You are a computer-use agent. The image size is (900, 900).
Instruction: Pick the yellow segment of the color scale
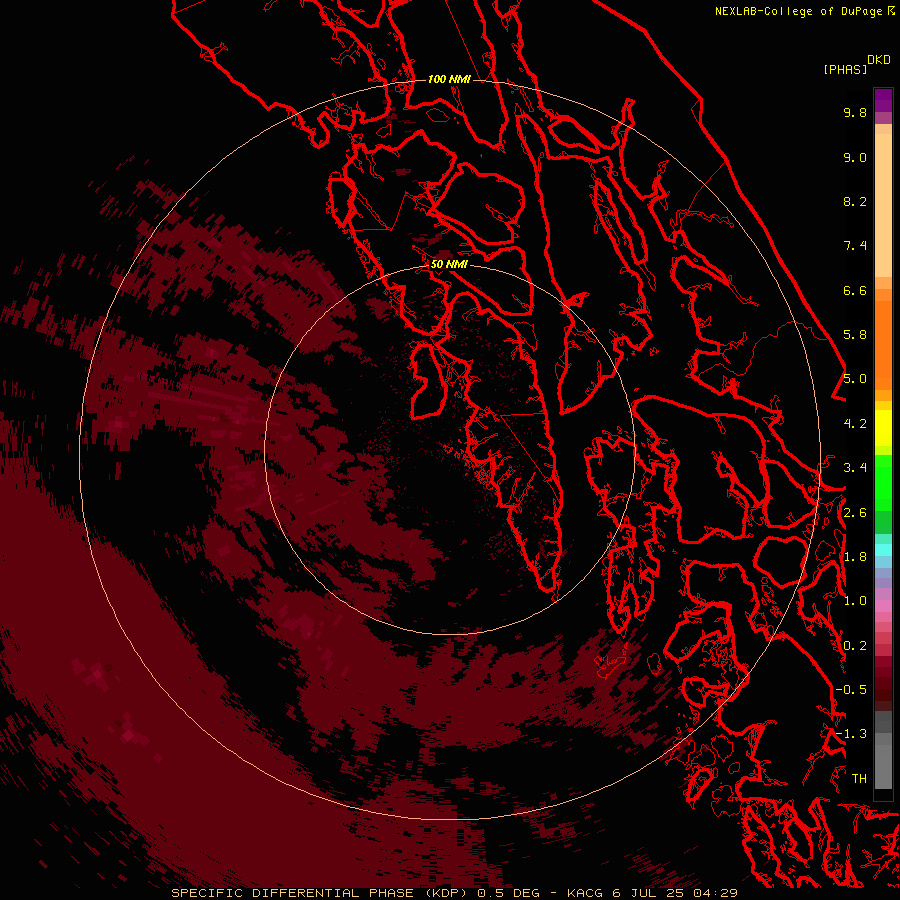[x=883, y=428]
